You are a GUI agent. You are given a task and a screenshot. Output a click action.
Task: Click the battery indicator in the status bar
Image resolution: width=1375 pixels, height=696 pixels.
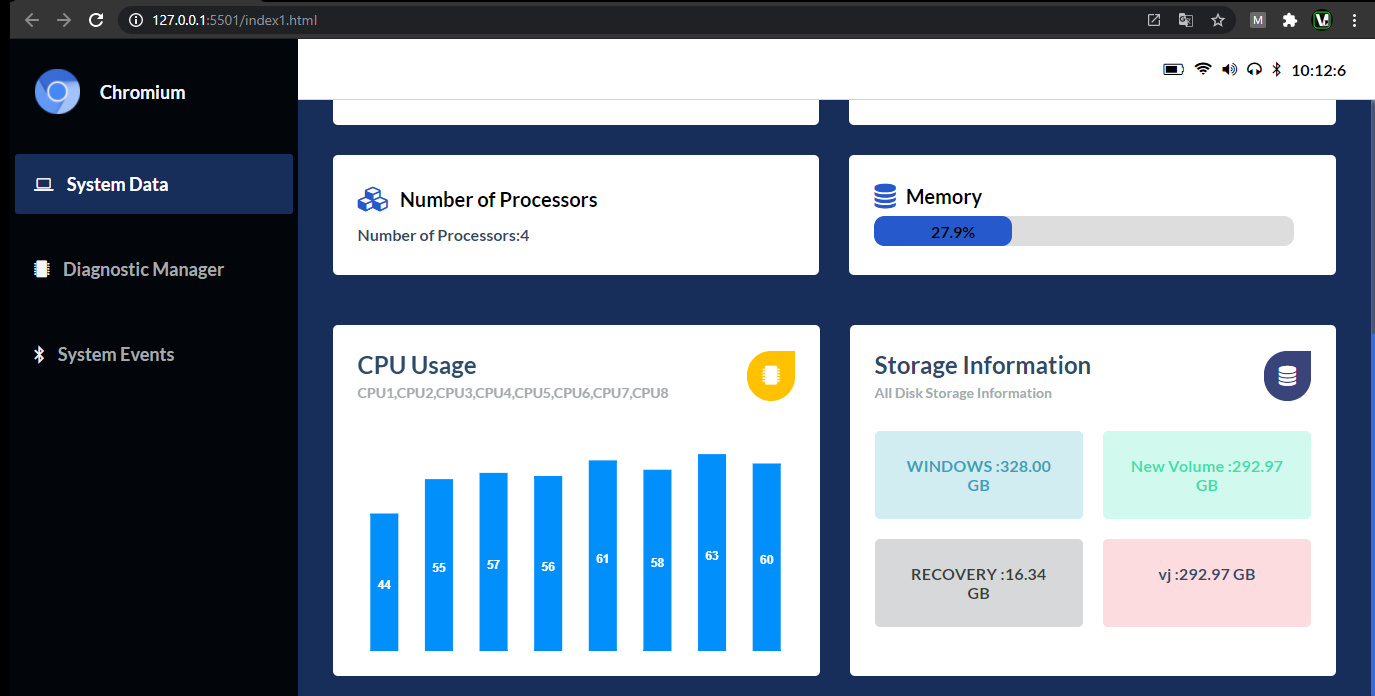(1173, 69)
